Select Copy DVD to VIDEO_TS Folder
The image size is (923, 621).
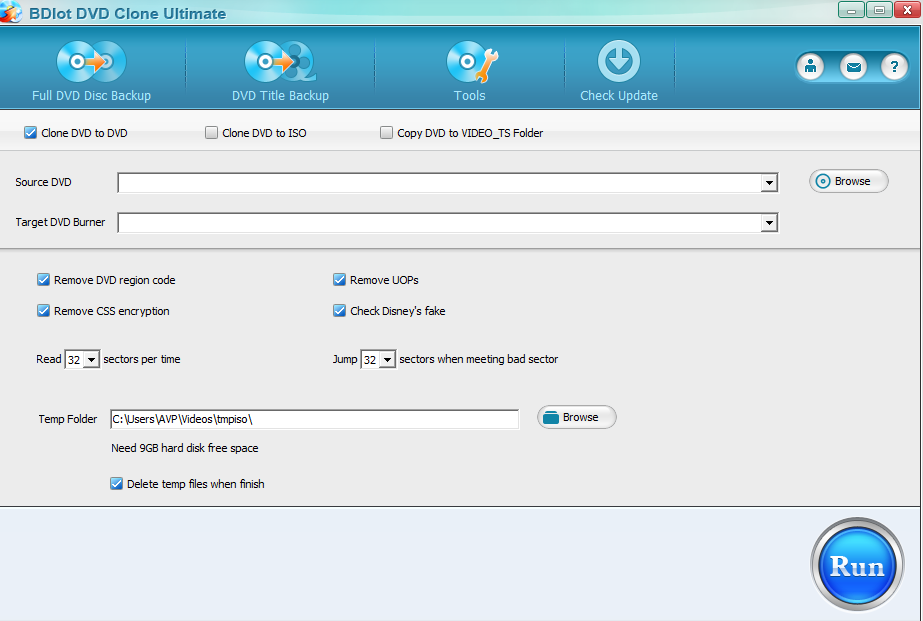pyautogui.click(x=386, y=132)
